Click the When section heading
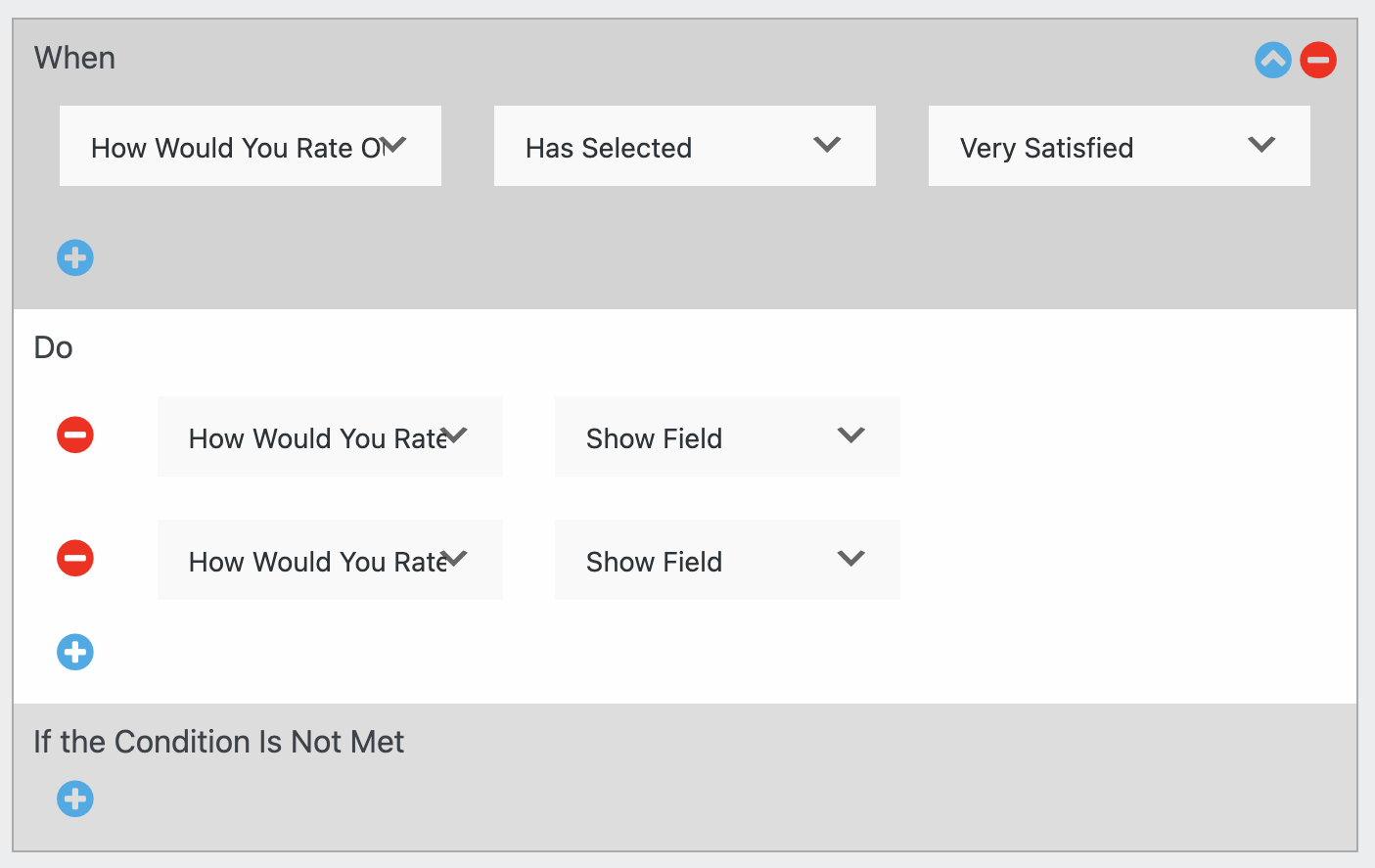 (x=74, y=58)
